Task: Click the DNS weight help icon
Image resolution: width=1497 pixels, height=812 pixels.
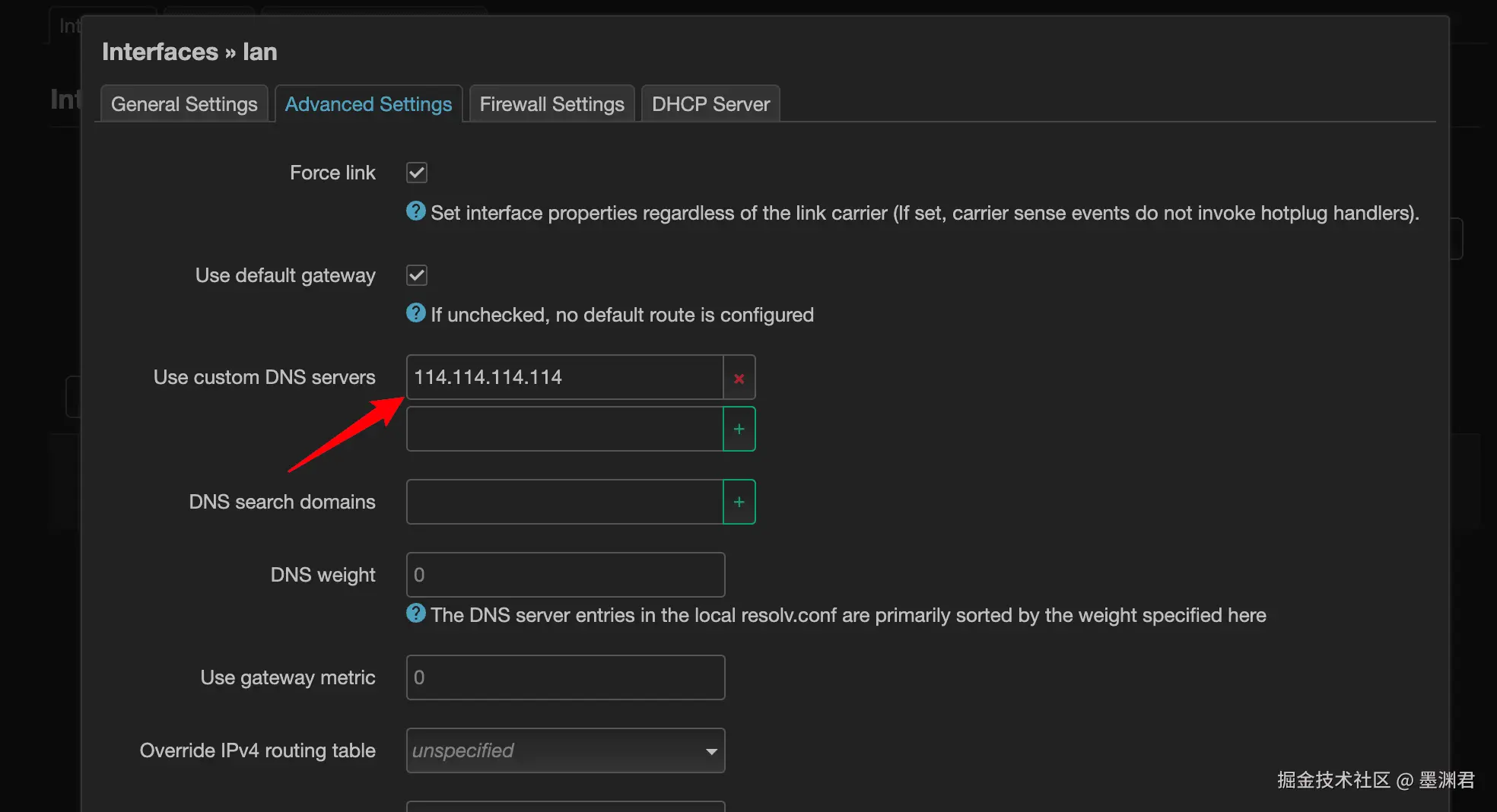Action: [x=415, y=613]
